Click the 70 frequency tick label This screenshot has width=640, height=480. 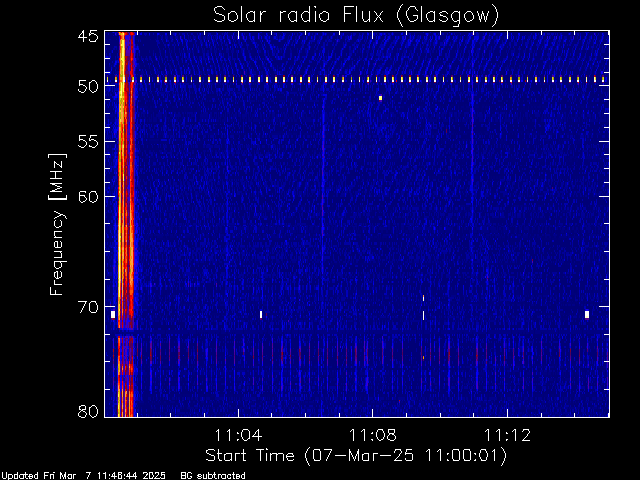point(88,307)
